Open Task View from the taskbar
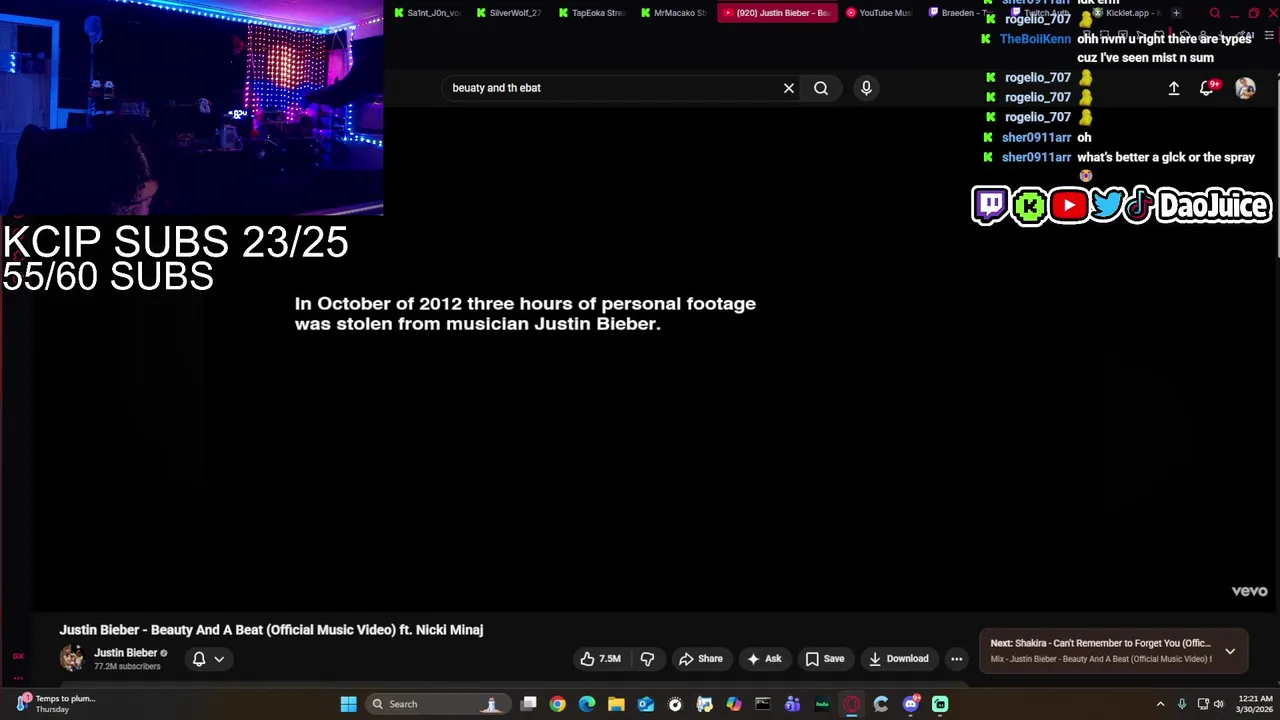This screenshot has width=1280, height=720. pos(528,704)
